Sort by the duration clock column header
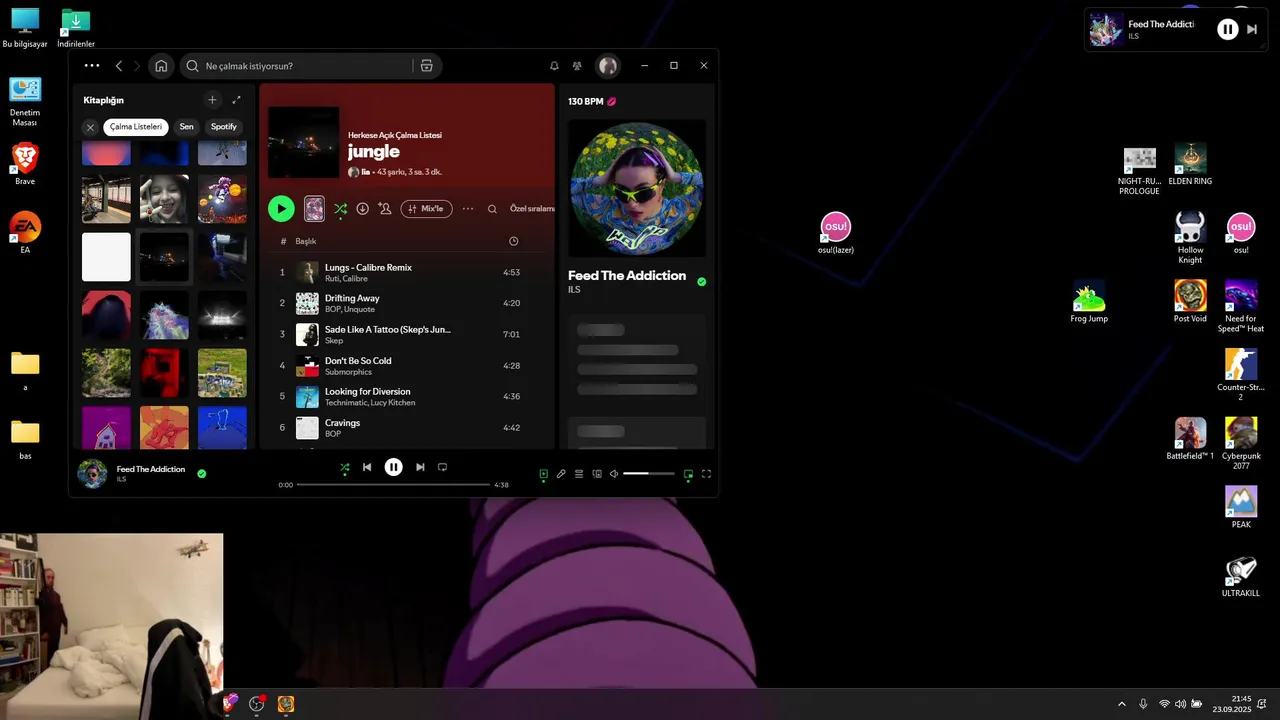This screenshot has width=1280, height=720. [x=513, y=241]
